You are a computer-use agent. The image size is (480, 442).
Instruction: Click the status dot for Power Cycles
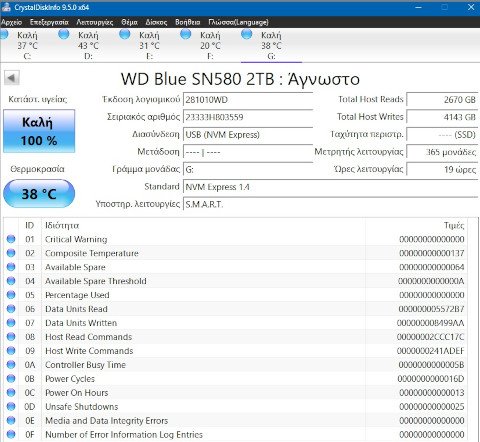pyautogui.click(x=11, y=379)
